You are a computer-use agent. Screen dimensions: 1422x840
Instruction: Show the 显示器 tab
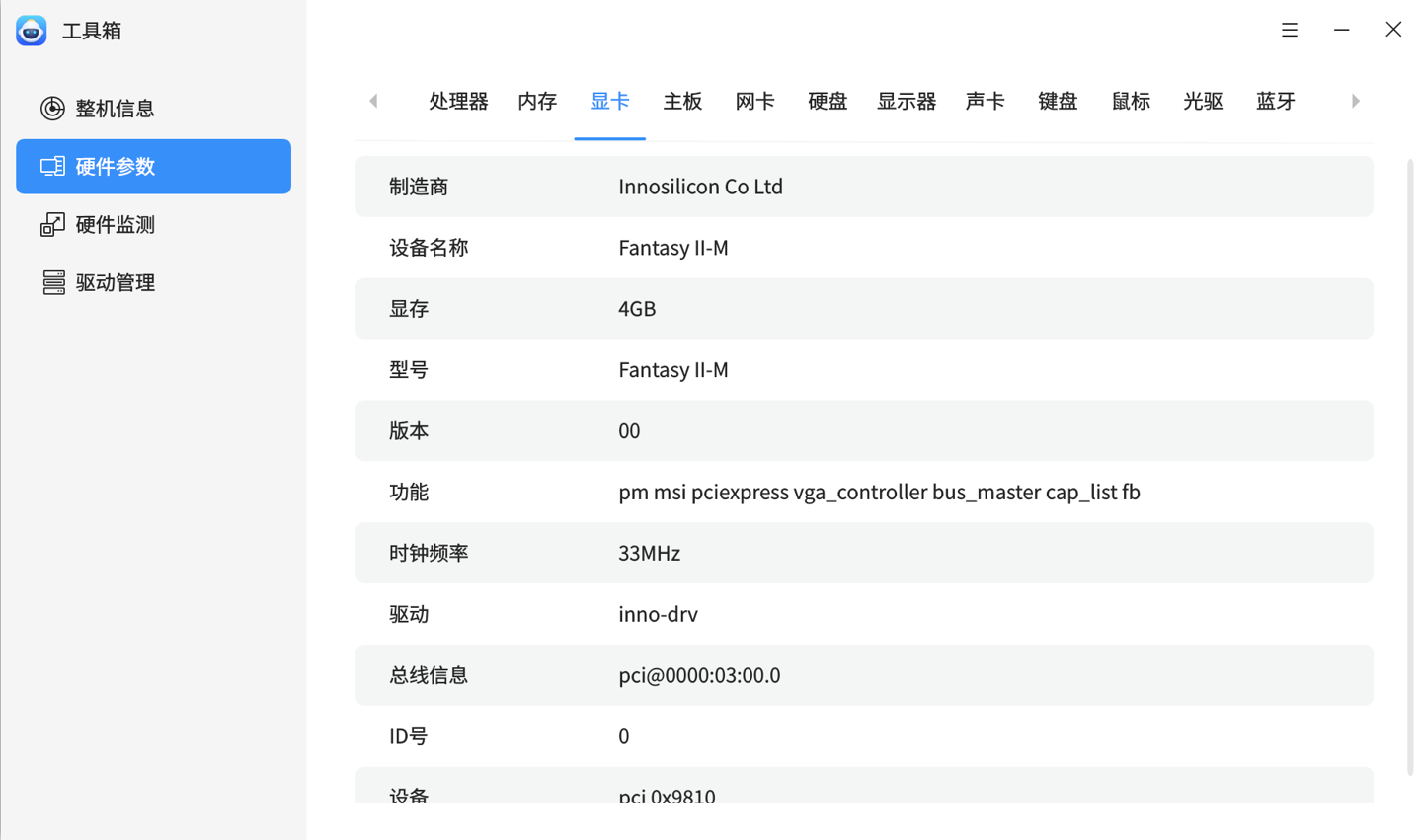906,102
